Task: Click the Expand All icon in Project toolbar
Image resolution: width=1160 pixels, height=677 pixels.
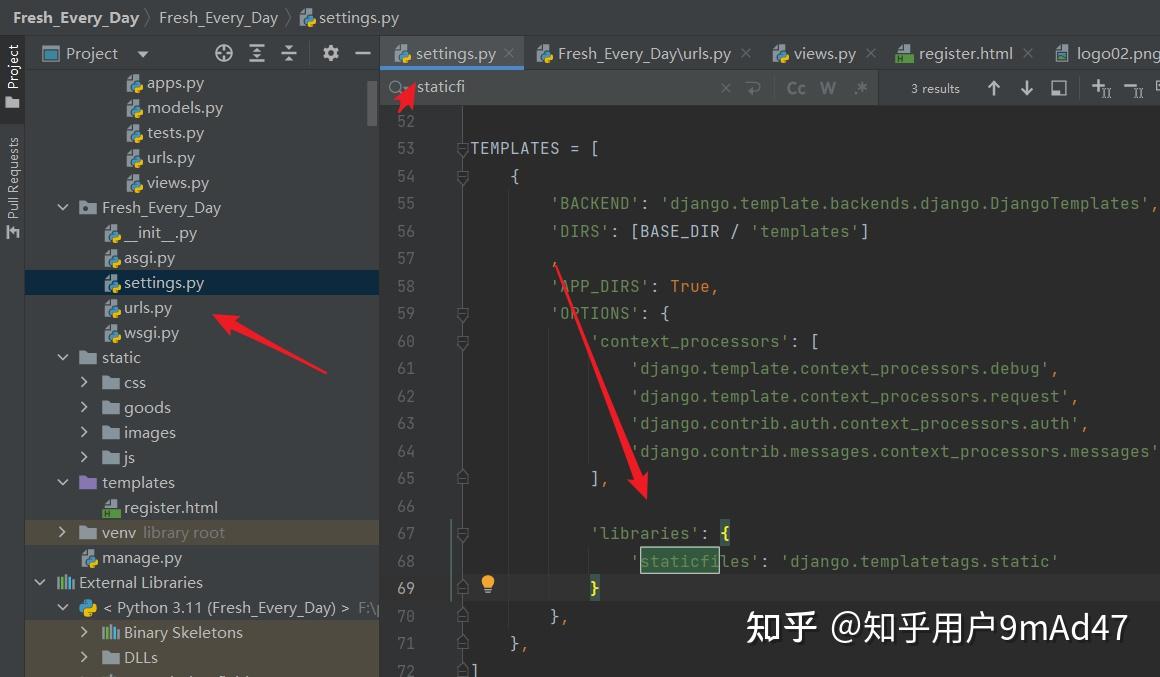Action: point(258,53)
